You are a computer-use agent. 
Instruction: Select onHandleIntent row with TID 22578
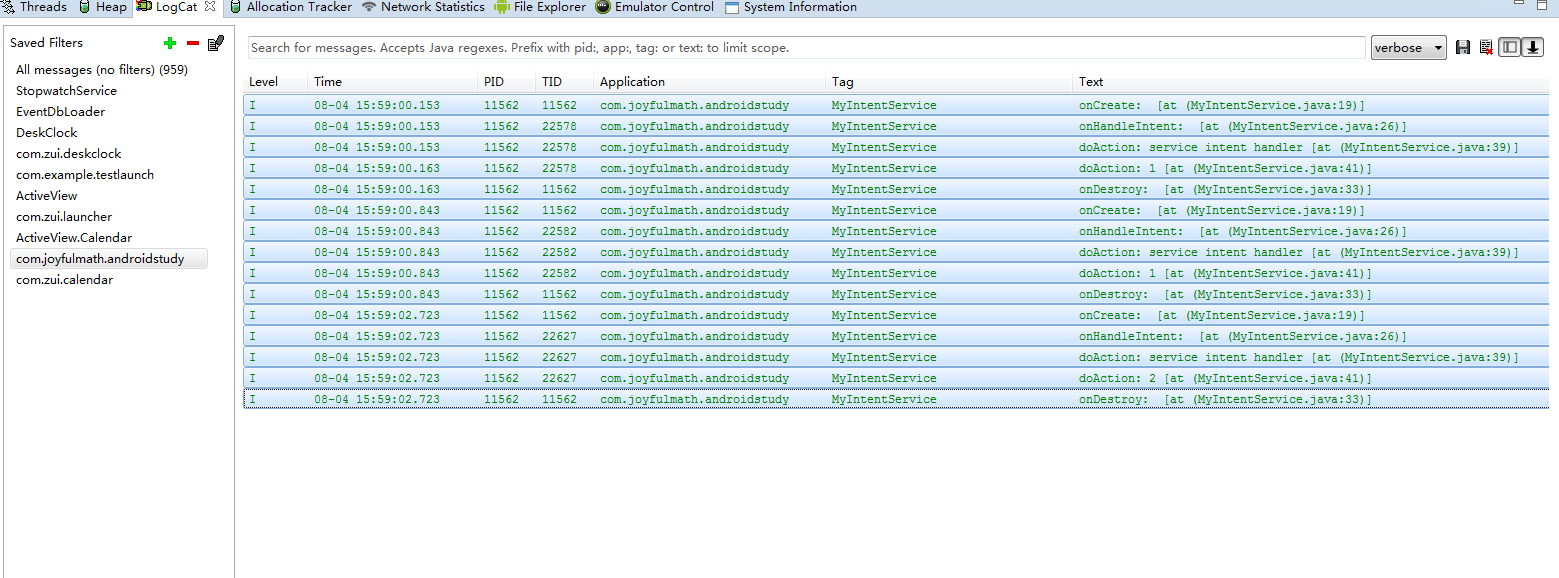click(x=896, y=126)
